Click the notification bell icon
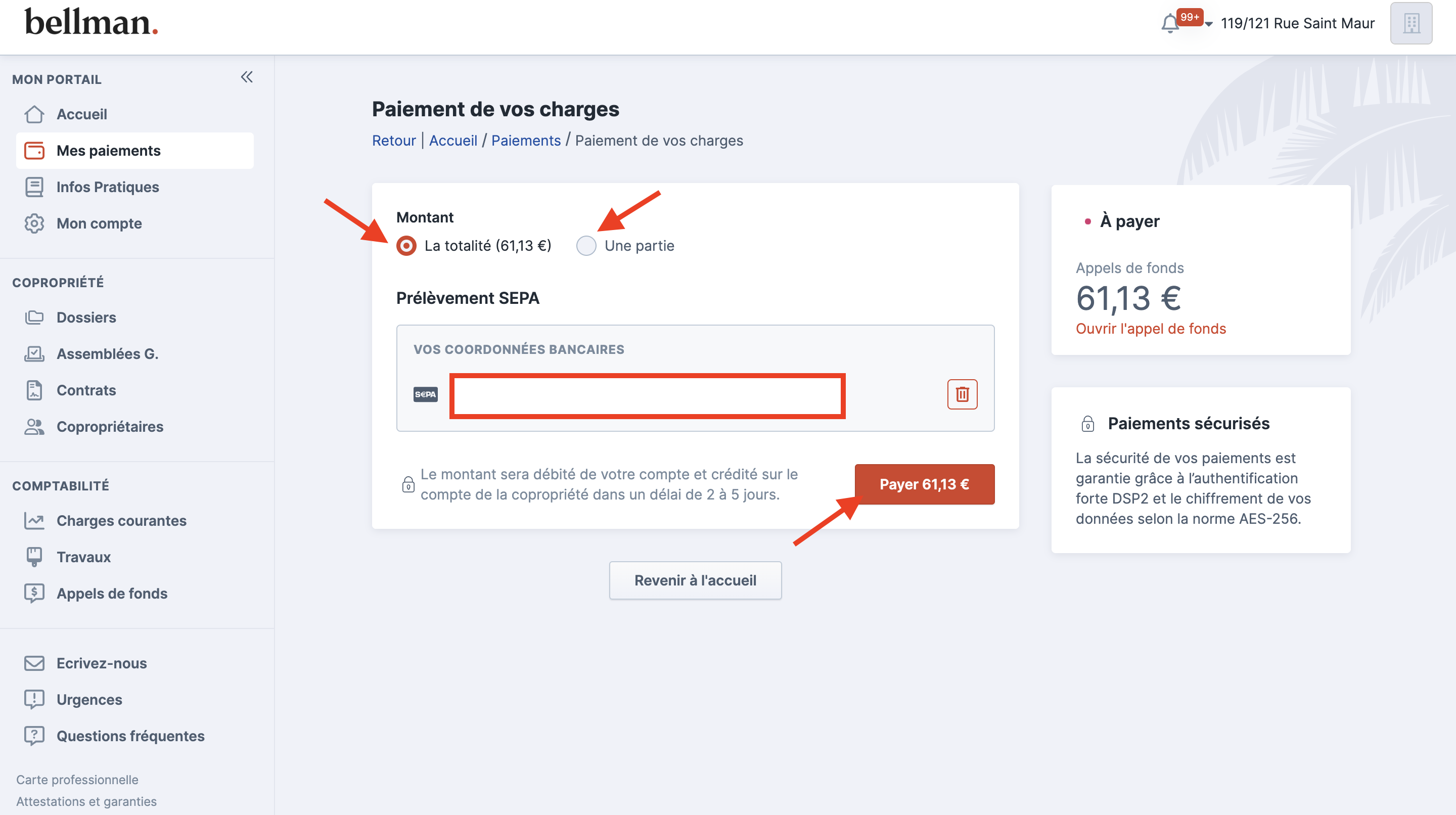This screenshot has width=1456, height=815. 1169,24
